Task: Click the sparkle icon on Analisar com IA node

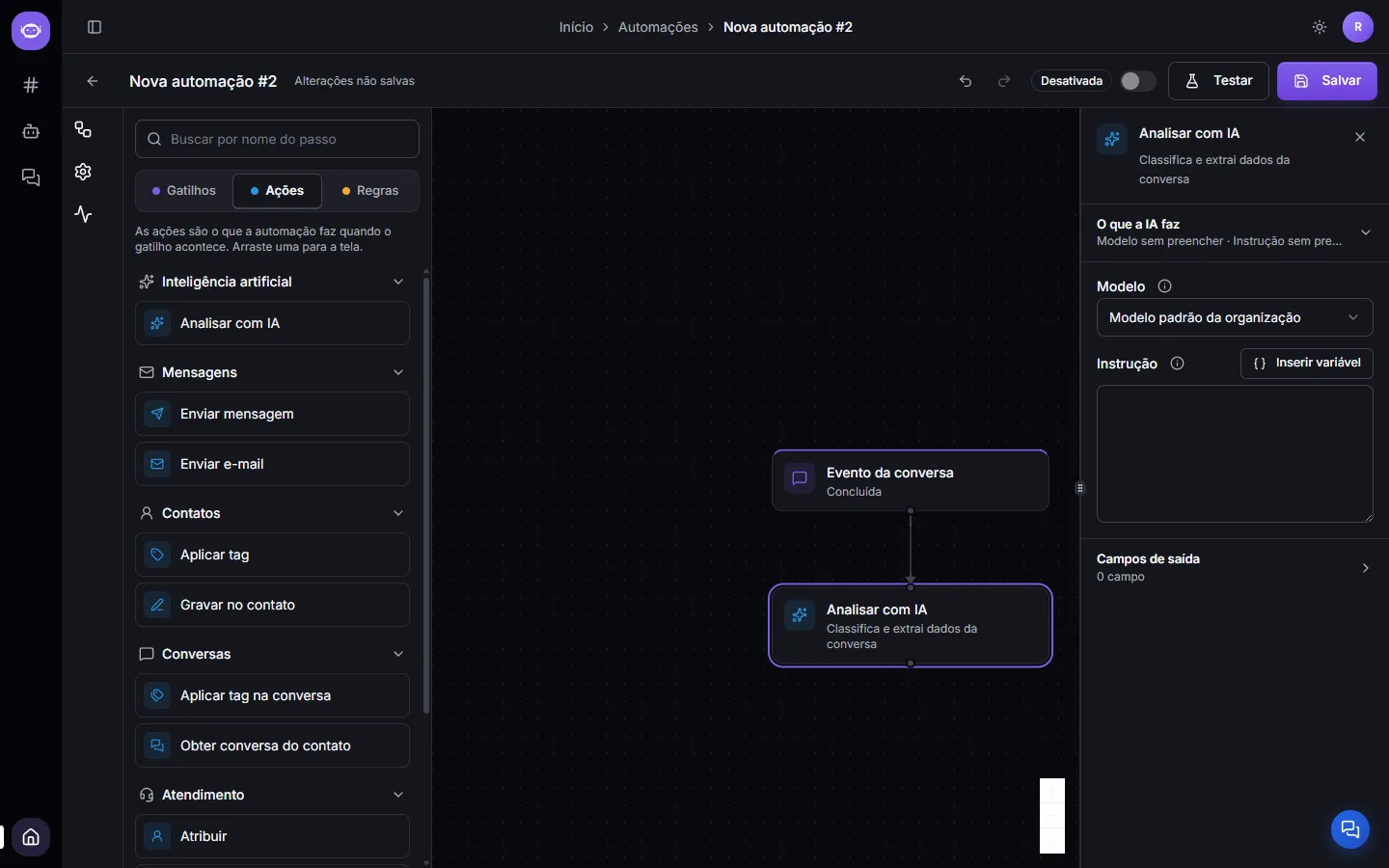Action: pos(800,615)
